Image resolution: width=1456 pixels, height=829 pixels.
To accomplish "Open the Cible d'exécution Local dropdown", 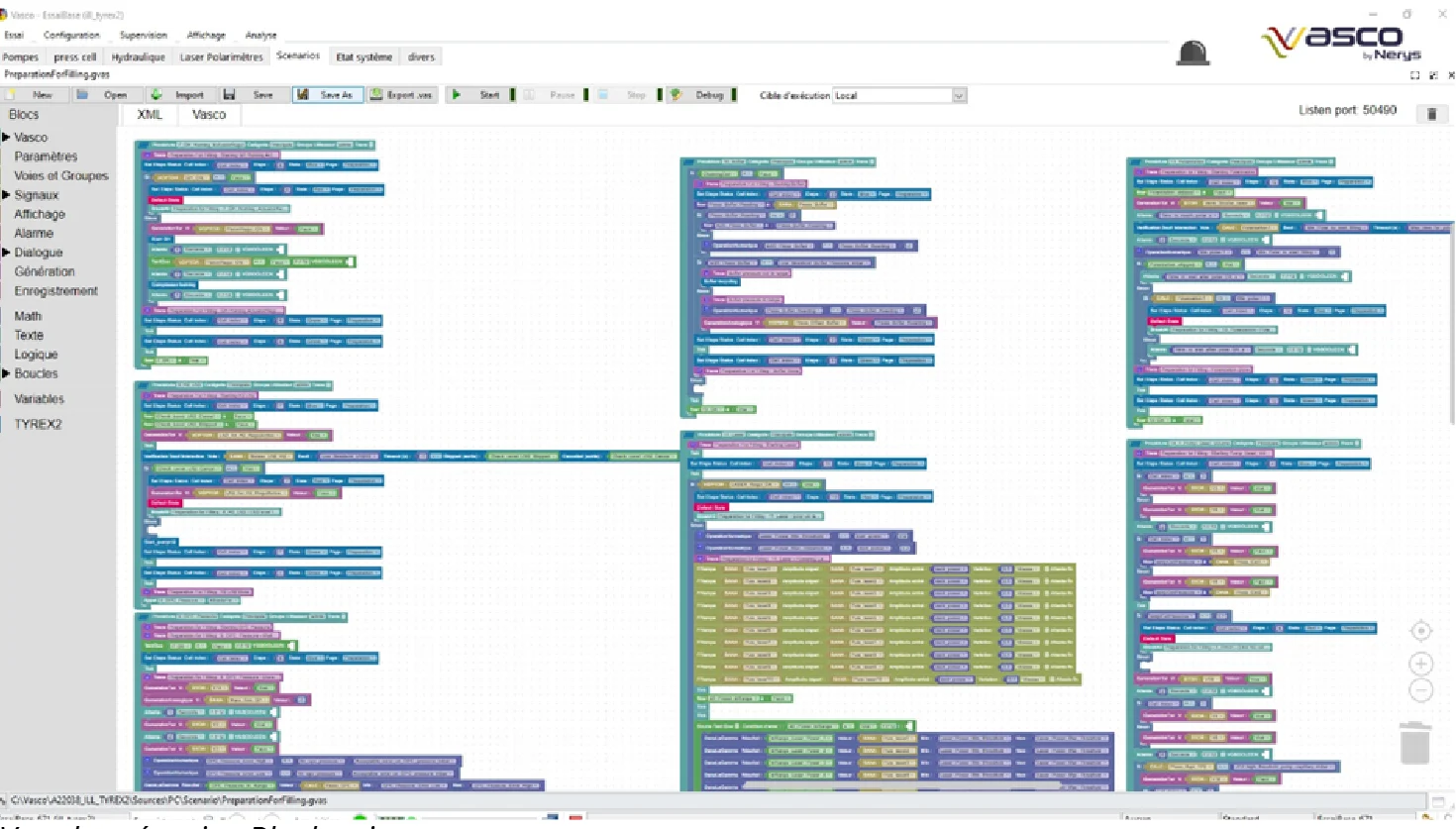I will pos(898,96).
